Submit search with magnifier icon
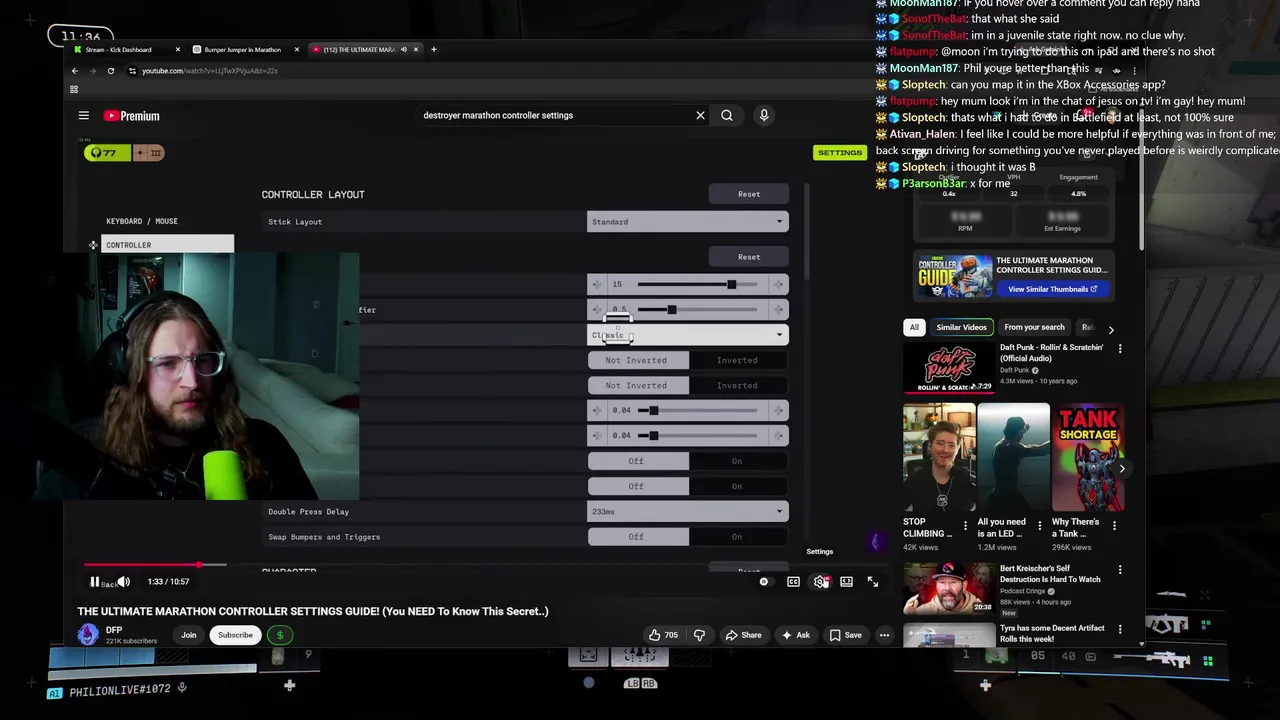 pos(727,115)
